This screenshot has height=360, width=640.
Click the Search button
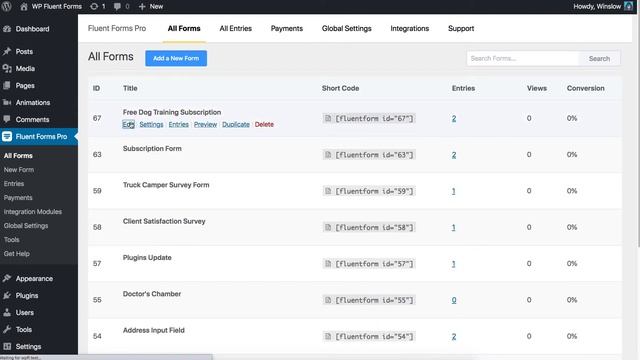(599, 59)
